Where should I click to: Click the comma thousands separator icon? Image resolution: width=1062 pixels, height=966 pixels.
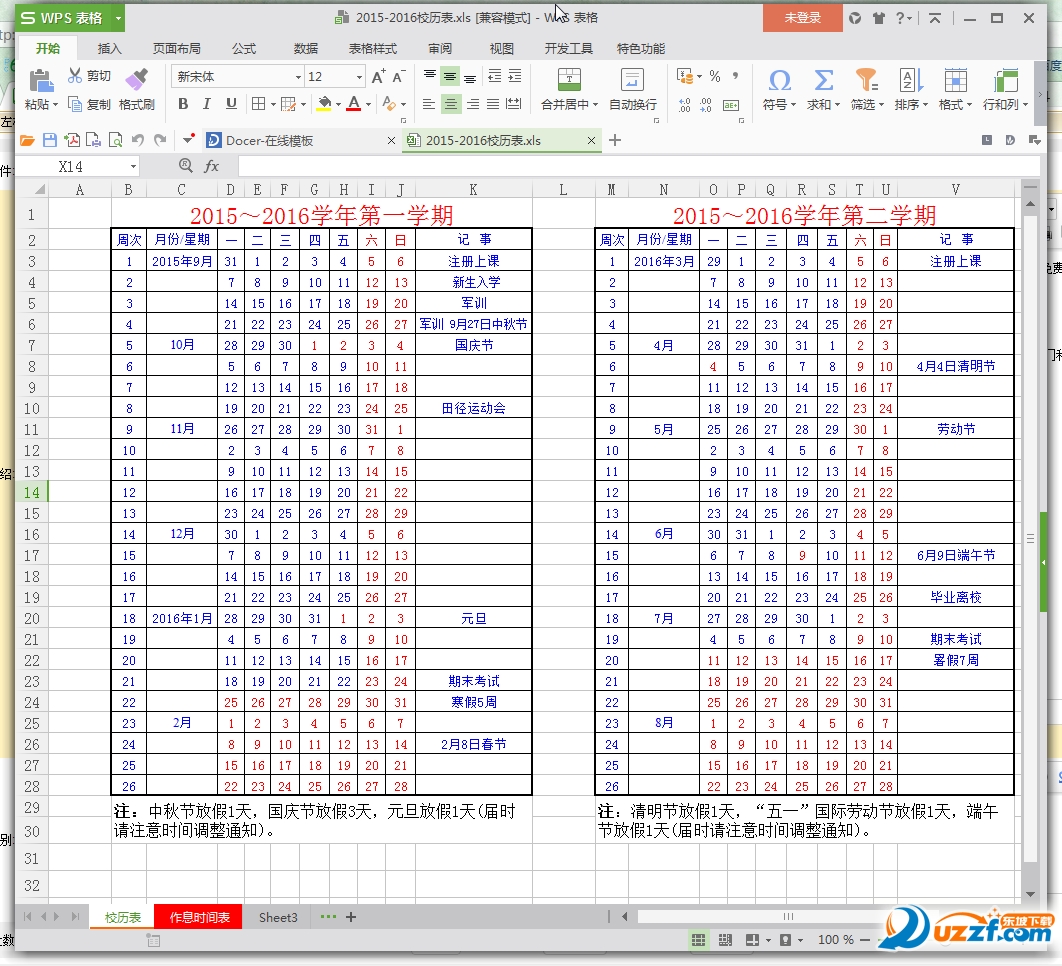point(735,77)
